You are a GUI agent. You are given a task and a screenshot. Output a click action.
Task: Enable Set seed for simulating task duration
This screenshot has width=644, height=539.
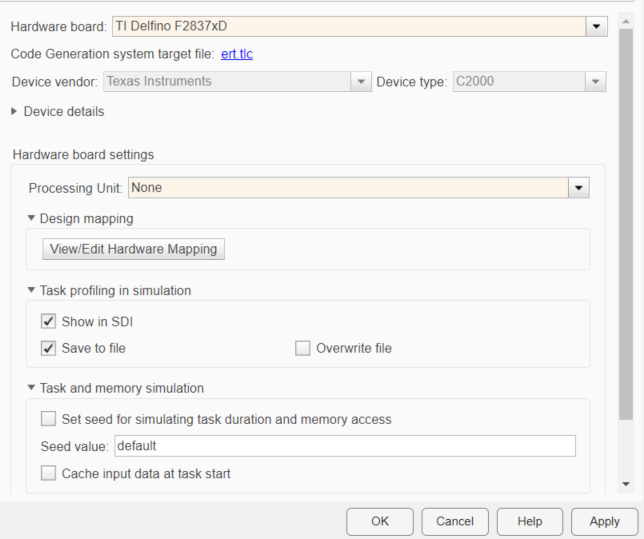coord(49,419)
